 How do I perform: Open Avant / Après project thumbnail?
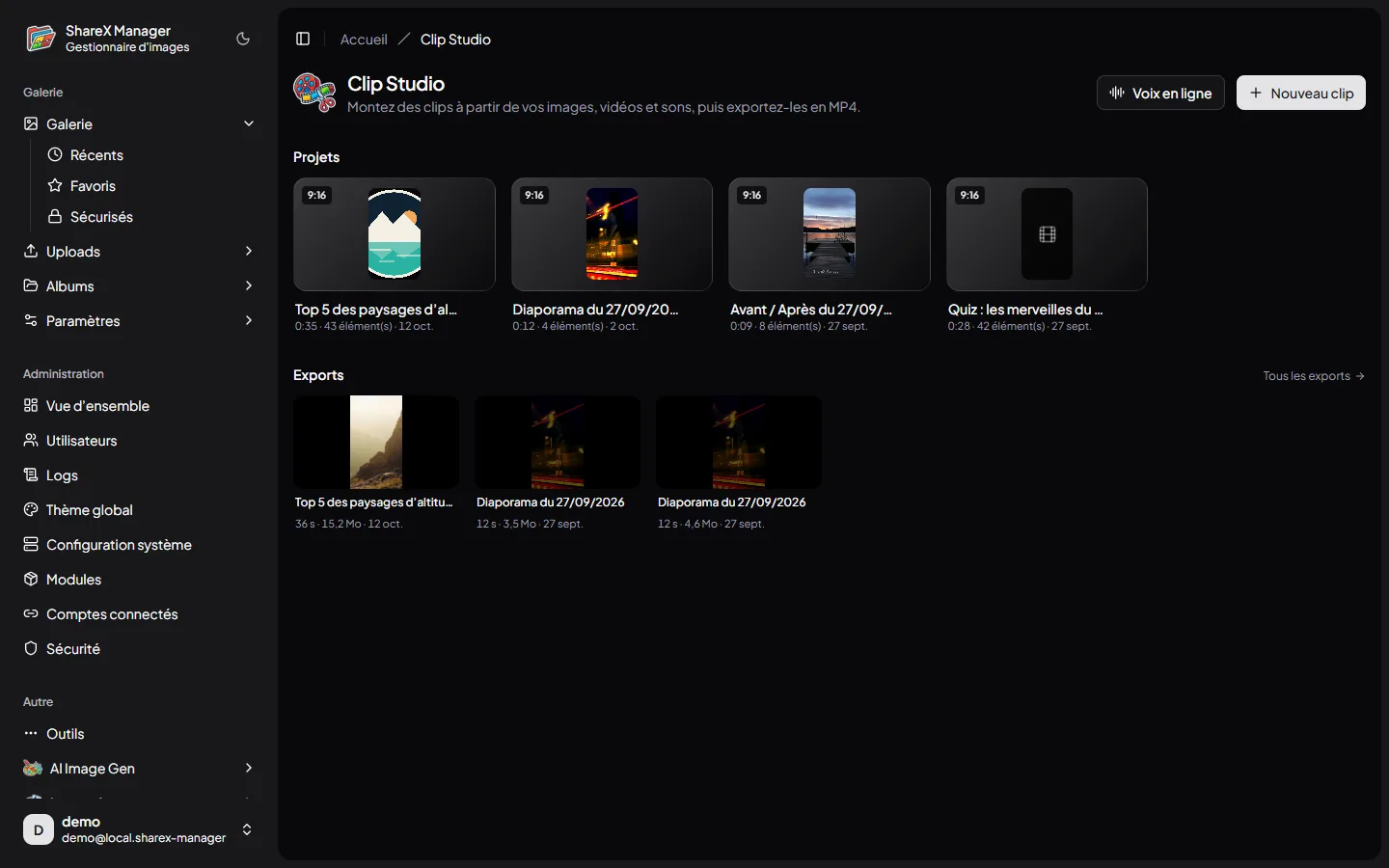click(830, 234)
